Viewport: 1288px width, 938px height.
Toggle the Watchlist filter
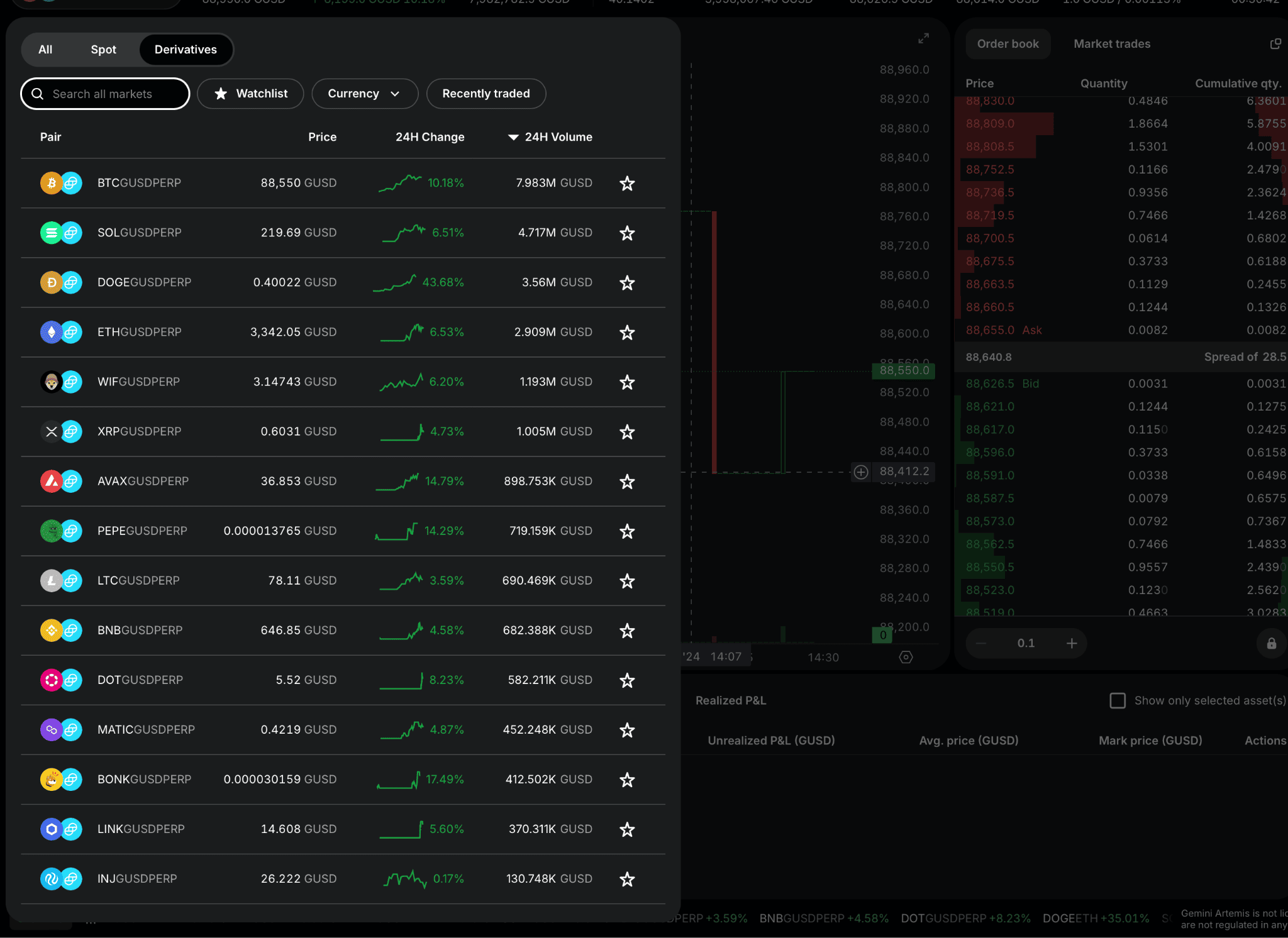tap(250, 94)
